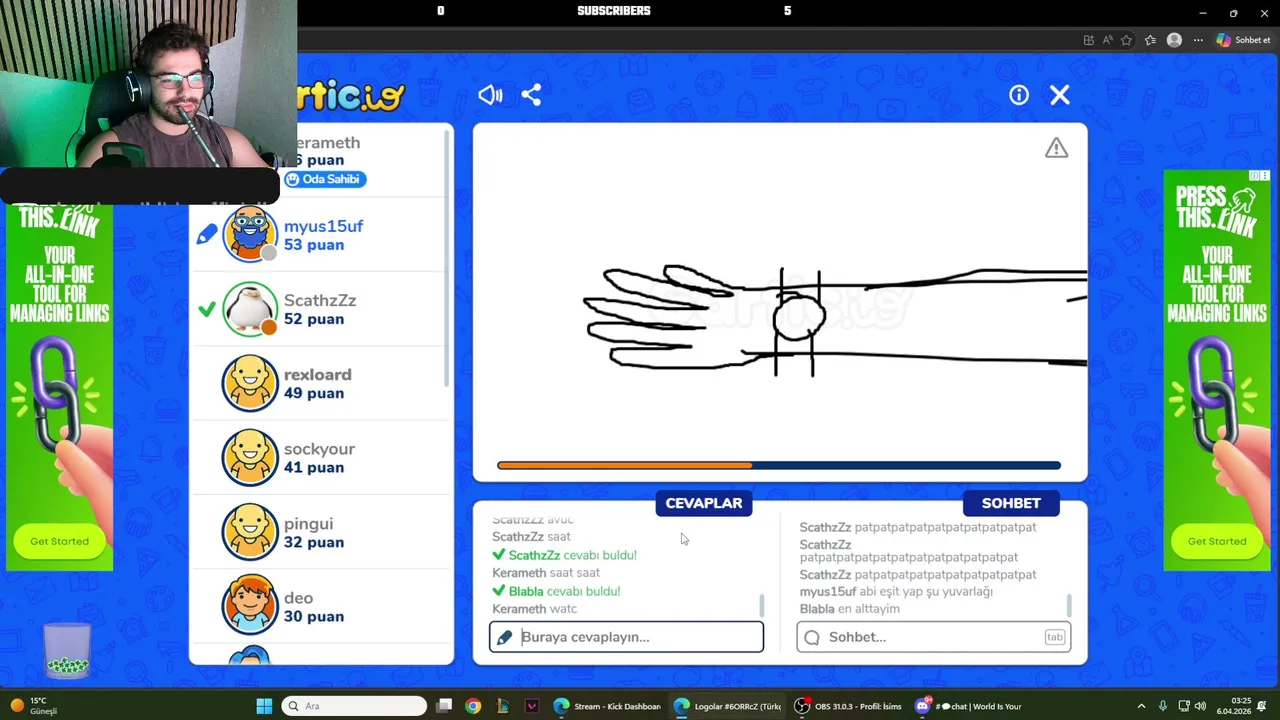
Task: Click player name 'deo'
Action: pos(298,598)
